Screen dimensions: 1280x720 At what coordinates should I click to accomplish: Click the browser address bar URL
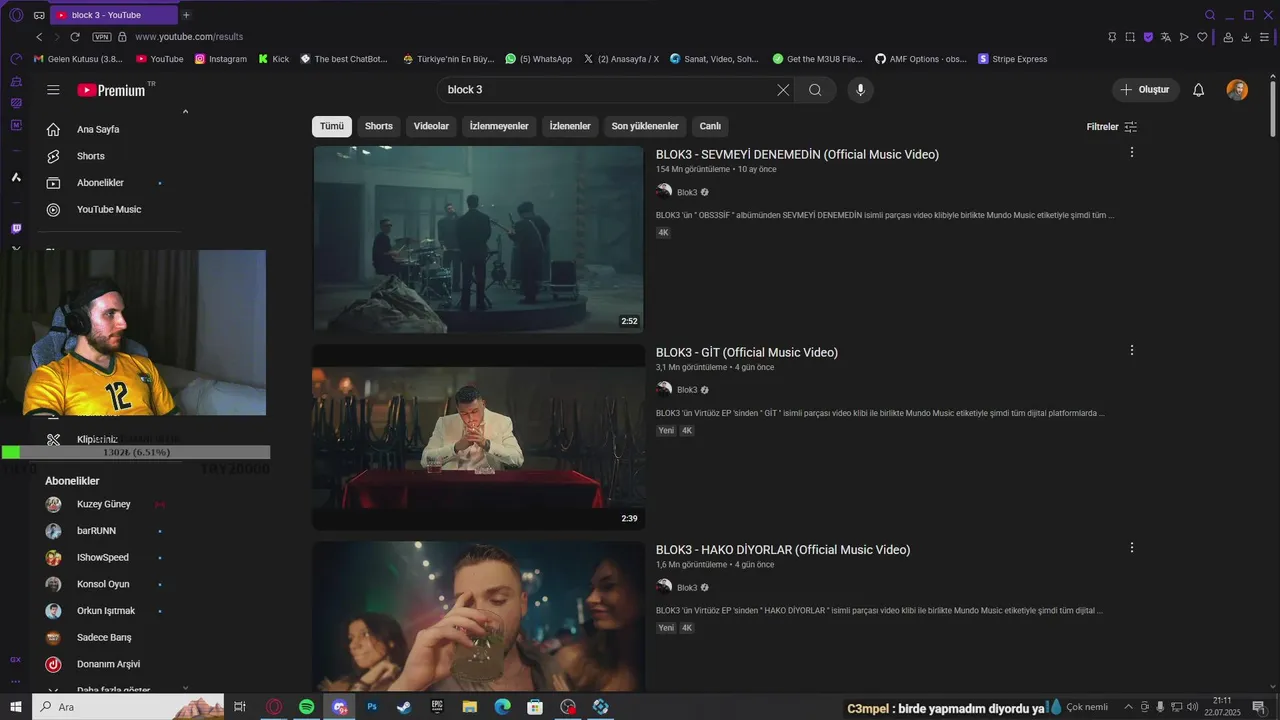pyautogui.click(x=189, y=37)
